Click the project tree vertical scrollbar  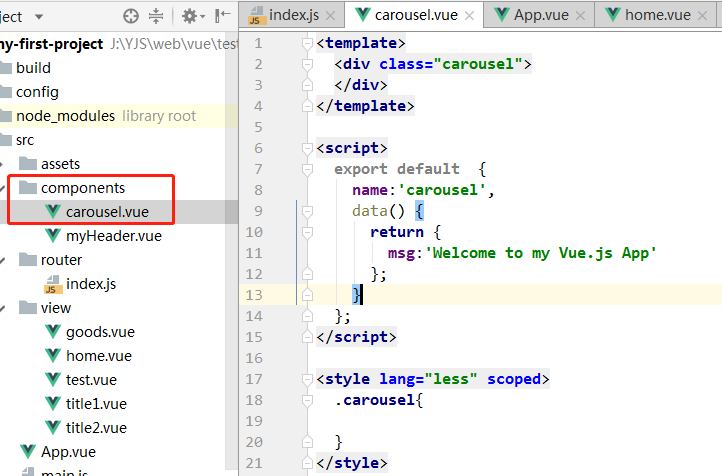231,251
